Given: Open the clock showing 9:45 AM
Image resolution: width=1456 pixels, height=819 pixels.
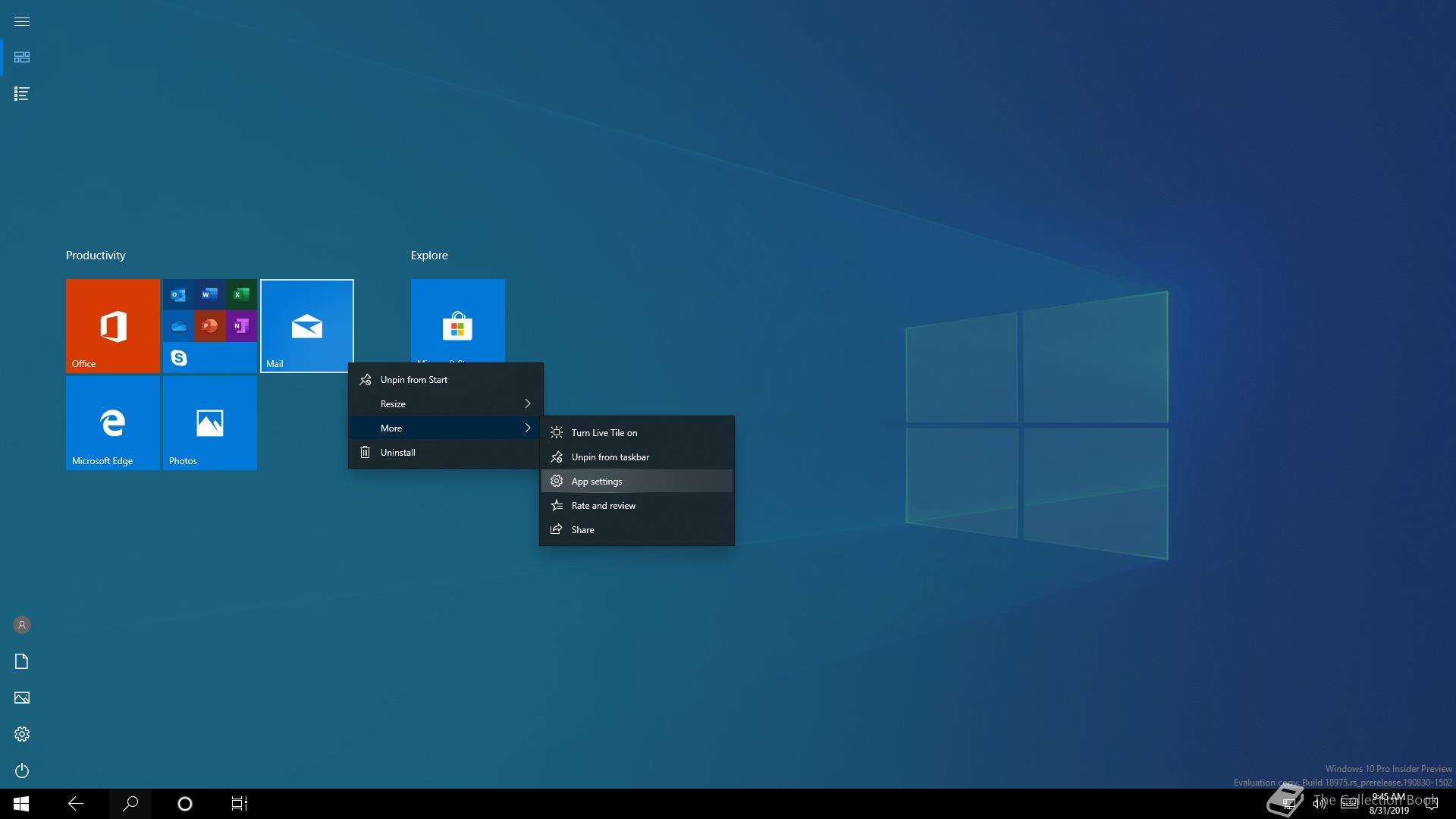Looking at the screenshot, I should pos(1389,804).
